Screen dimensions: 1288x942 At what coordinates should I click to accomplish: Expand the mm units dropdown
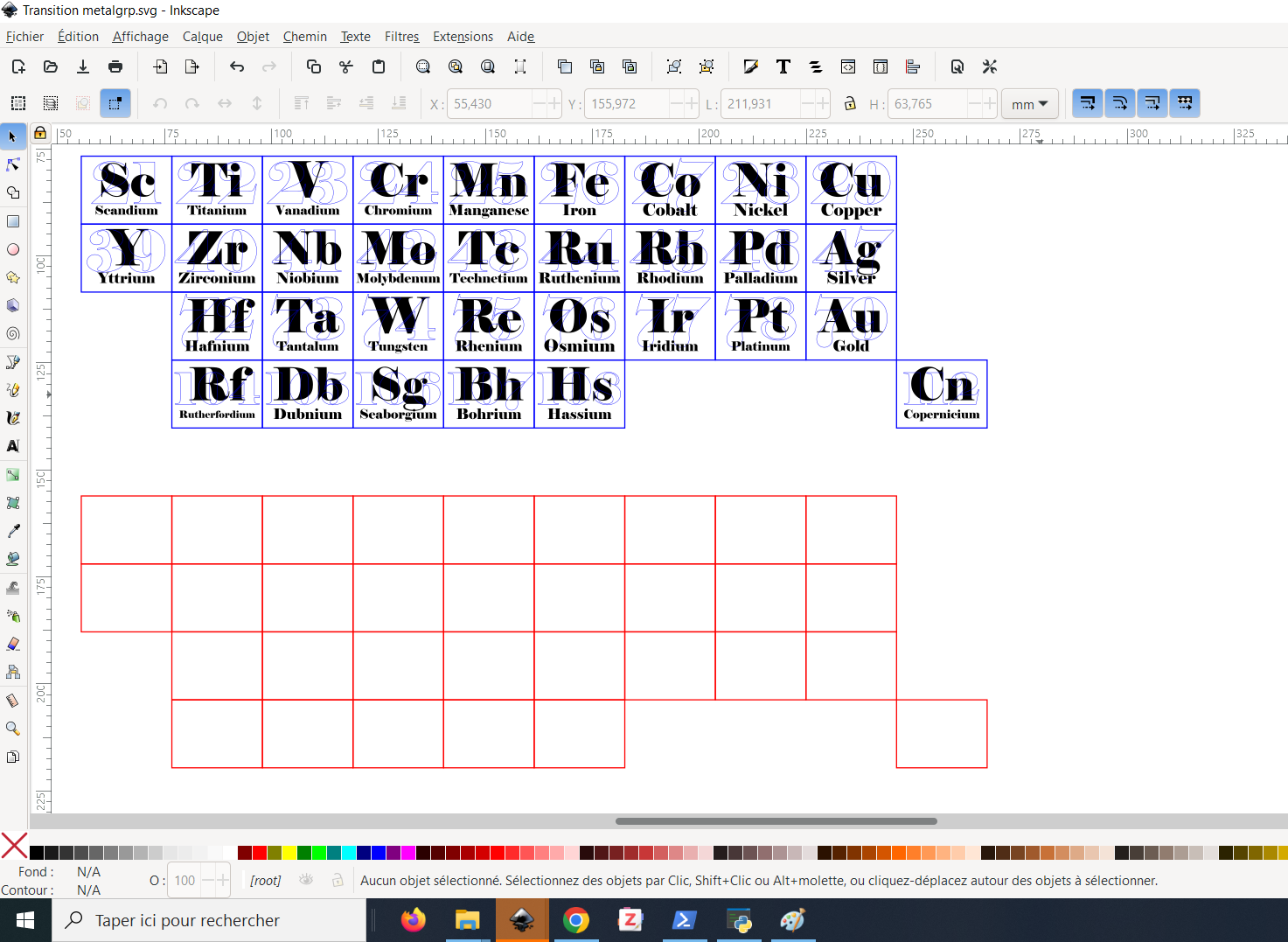point(1029,103)
